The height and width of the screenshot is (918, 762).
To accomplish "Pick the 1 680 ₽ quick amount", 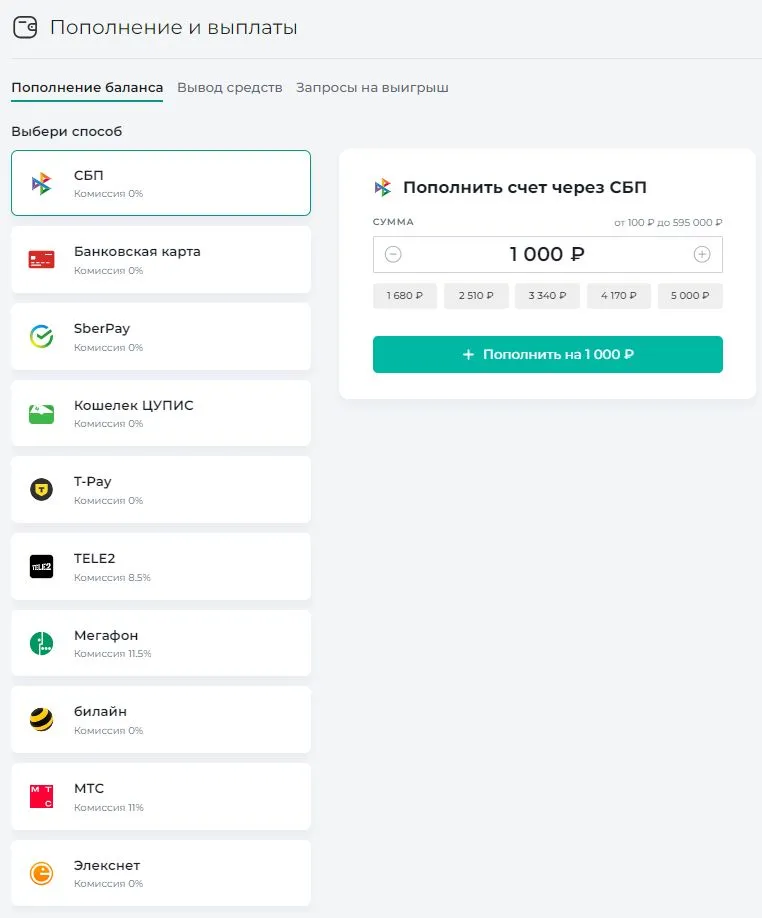I will (405, 296).
